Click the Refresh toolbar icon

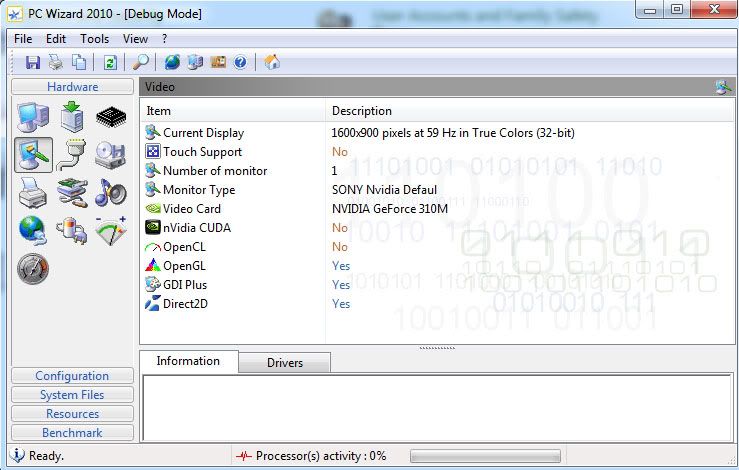pyautogui.click(x=110, y=62)
